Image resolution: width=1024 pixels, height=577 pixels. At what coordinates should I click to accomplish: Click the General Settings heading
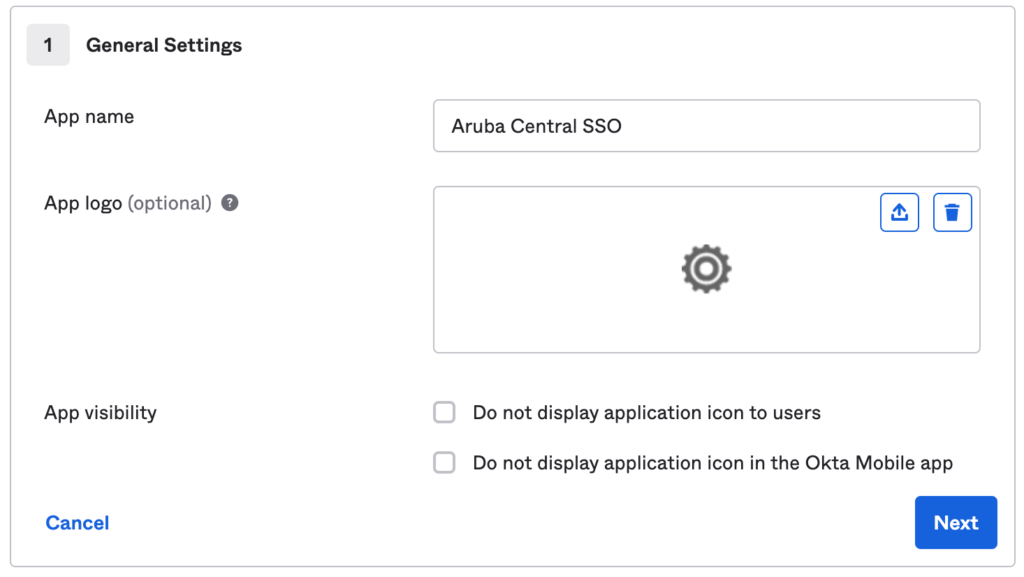click(164, 45)
